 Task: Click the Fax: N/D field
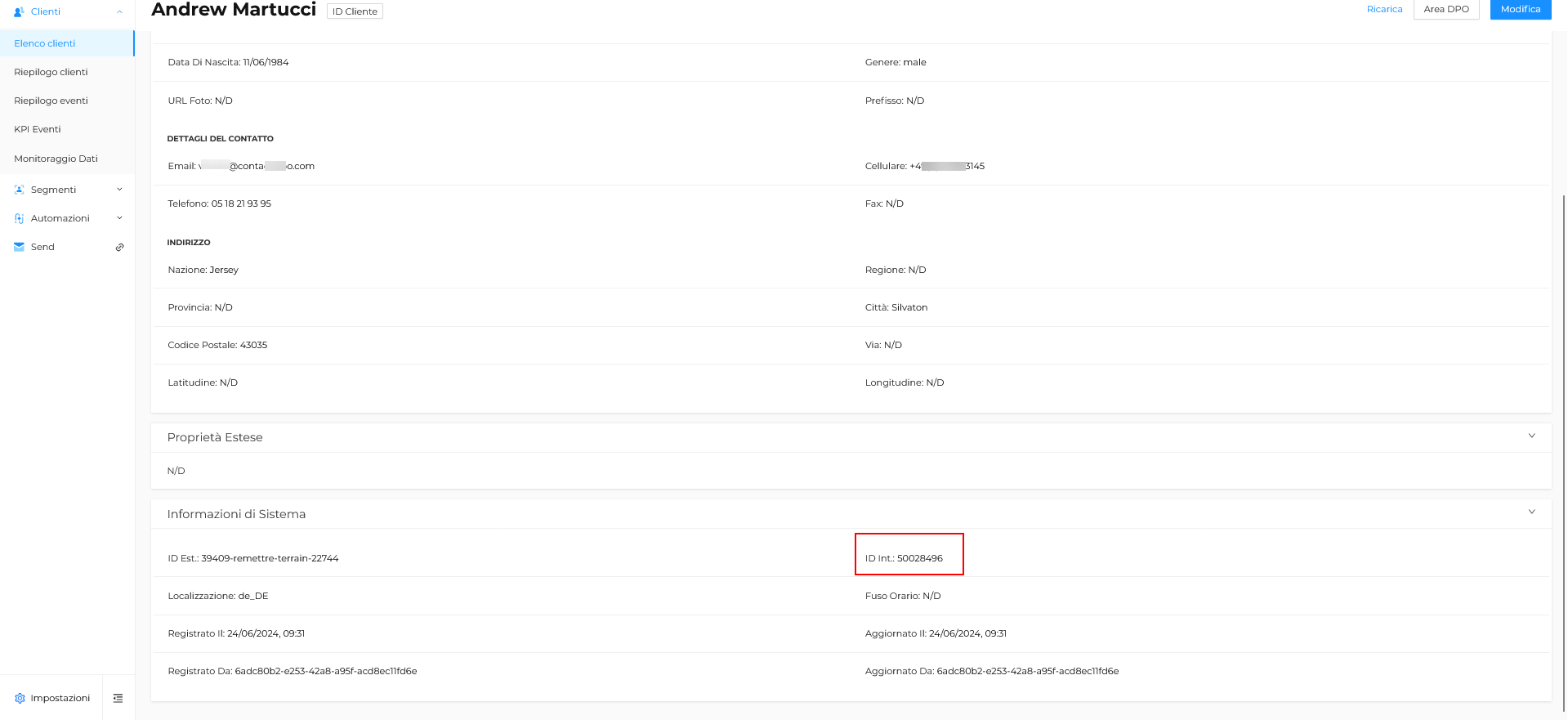pyautogui.click(x=884, y=203)
